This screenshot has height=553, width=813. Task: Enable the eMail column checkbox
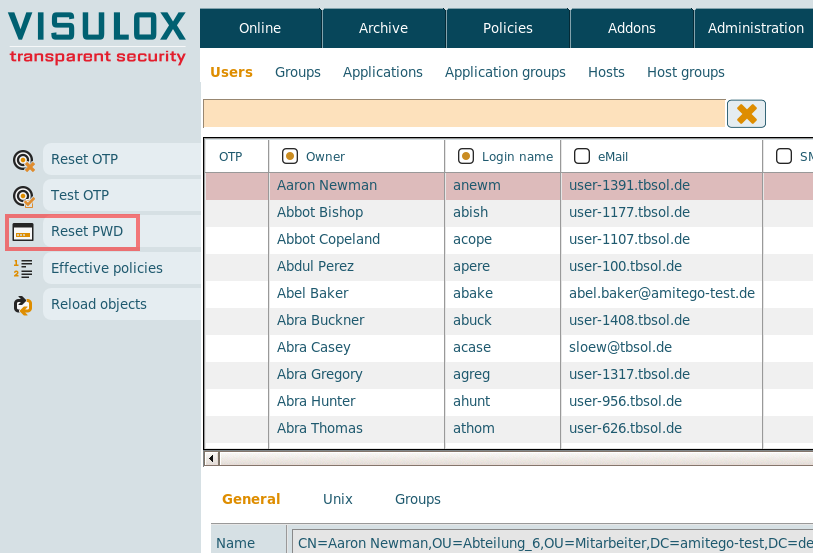581,156
